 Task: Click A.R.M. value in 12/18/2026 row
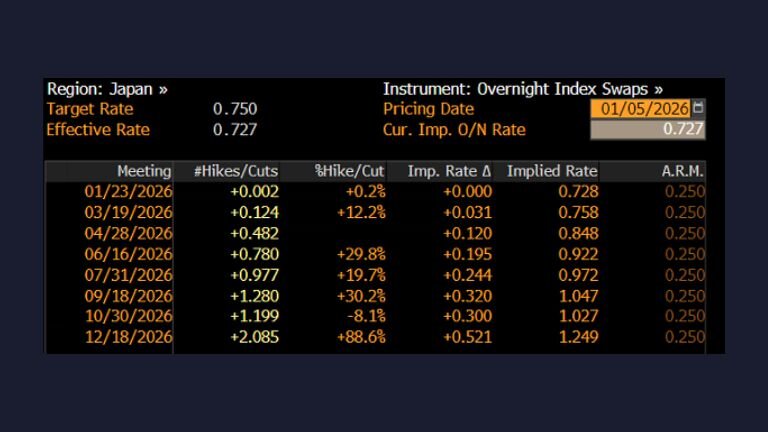tap(685, 337)
